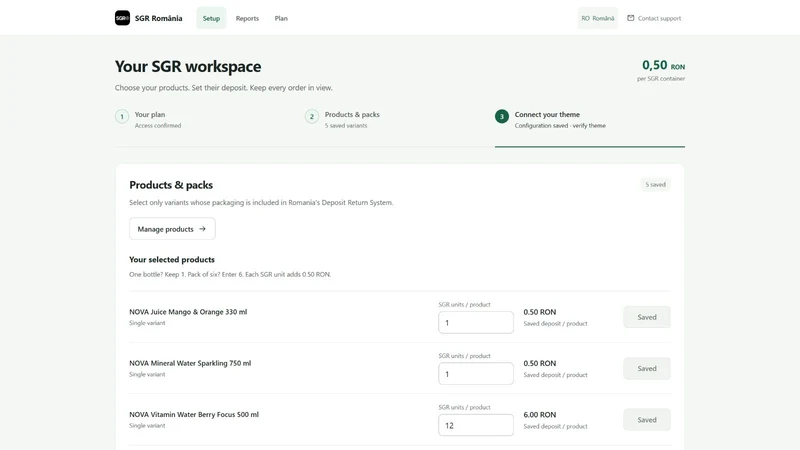
Task: Click the Contact support envelope icon
Action: point(631,18)
